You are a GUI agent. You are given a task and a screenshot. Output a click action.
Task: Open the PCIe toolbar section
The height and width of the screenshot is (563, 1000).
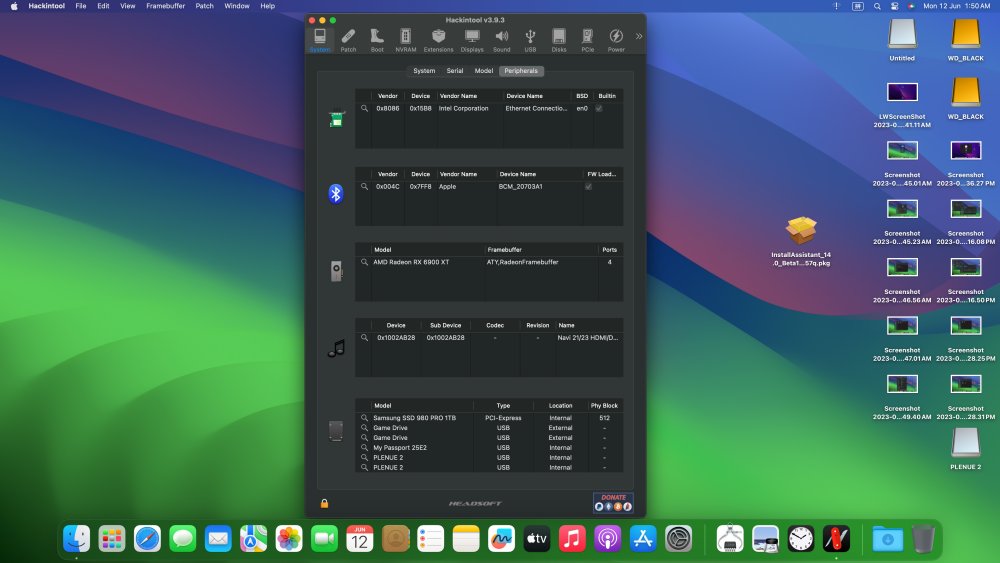[x=587, y=40]
